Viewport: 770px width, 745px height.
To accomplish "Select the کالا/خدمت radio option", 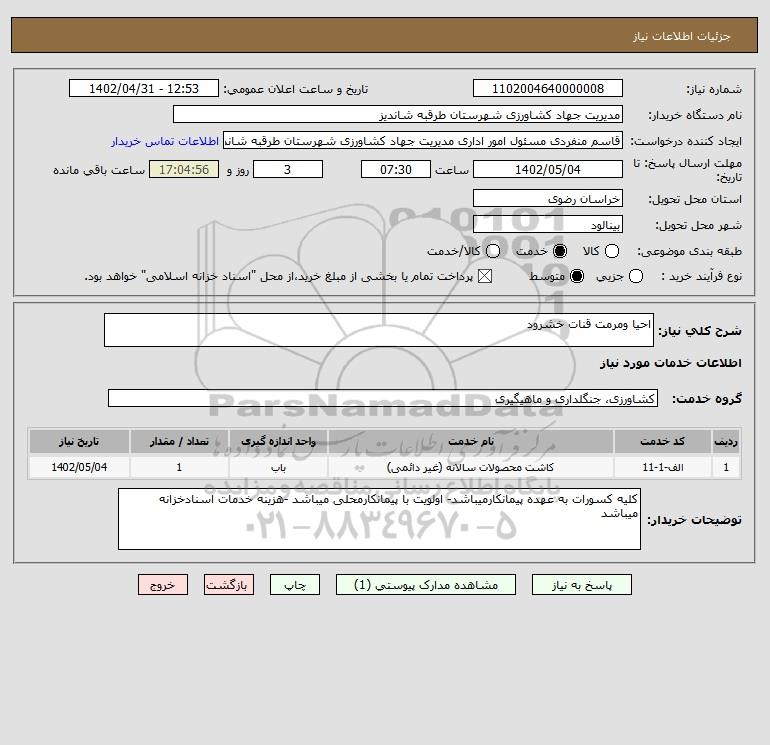I will (x=493, y=251).
